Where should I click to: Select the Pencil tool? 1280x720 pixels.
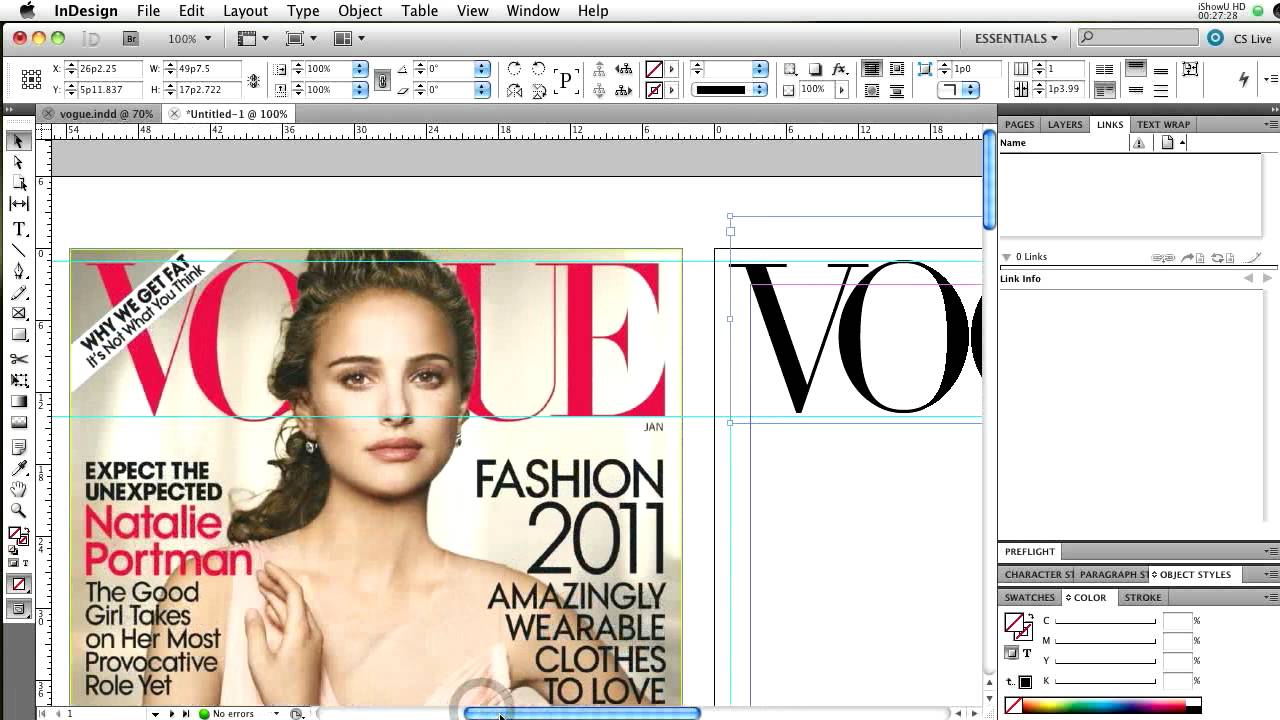coord(18,293)
